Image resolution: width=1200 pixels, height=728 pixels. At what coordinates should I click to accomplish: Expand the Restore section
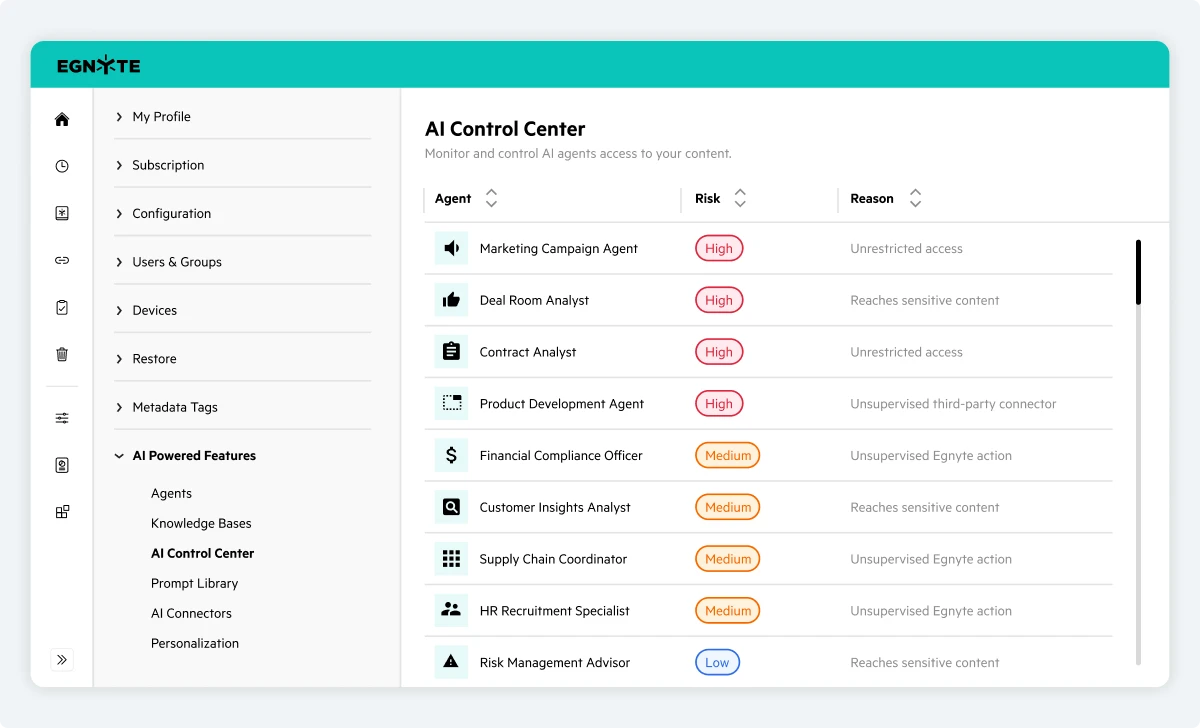(x=244, y=358)
